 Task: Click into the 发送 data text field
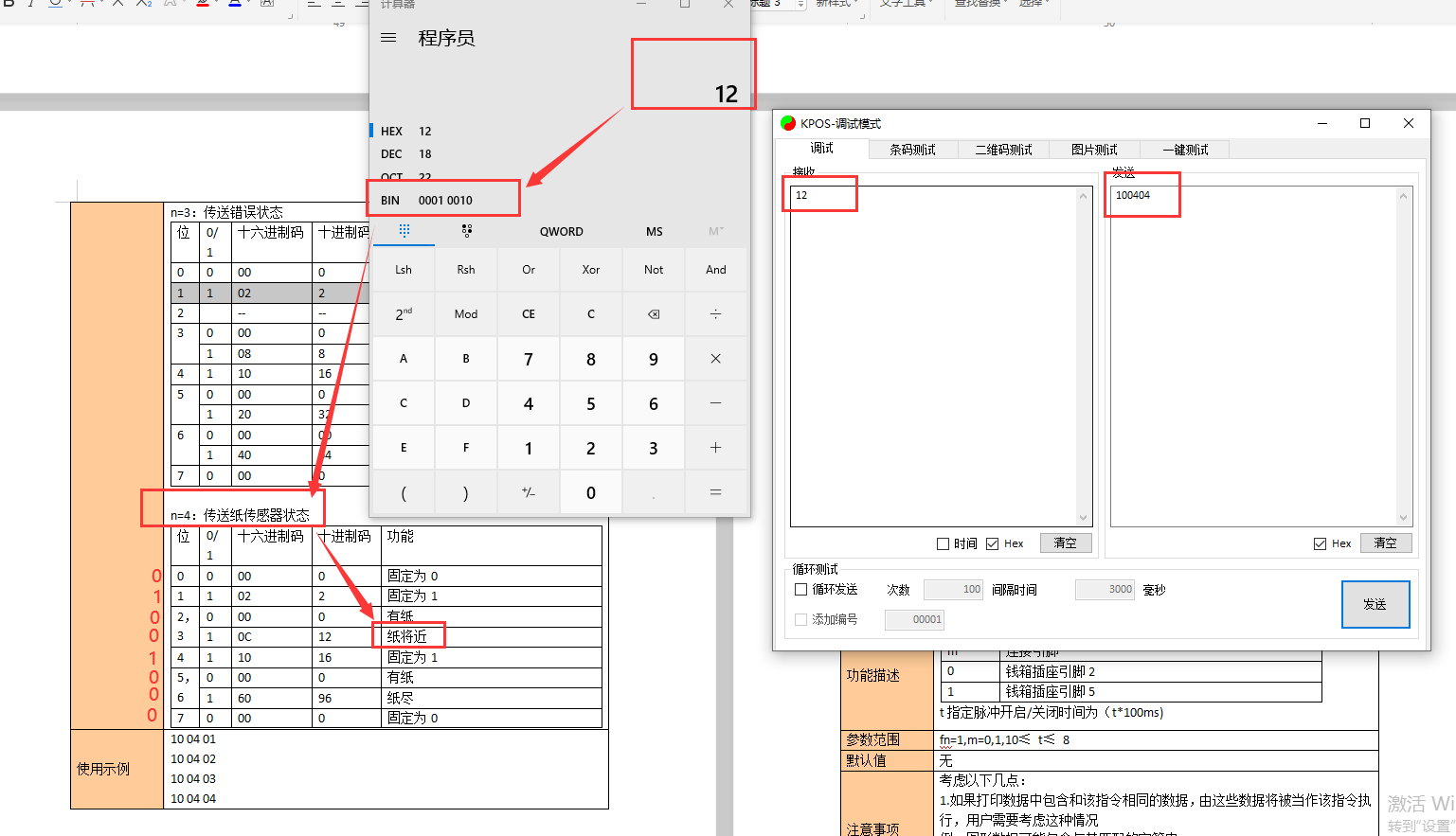click(x=1250, y=360)
